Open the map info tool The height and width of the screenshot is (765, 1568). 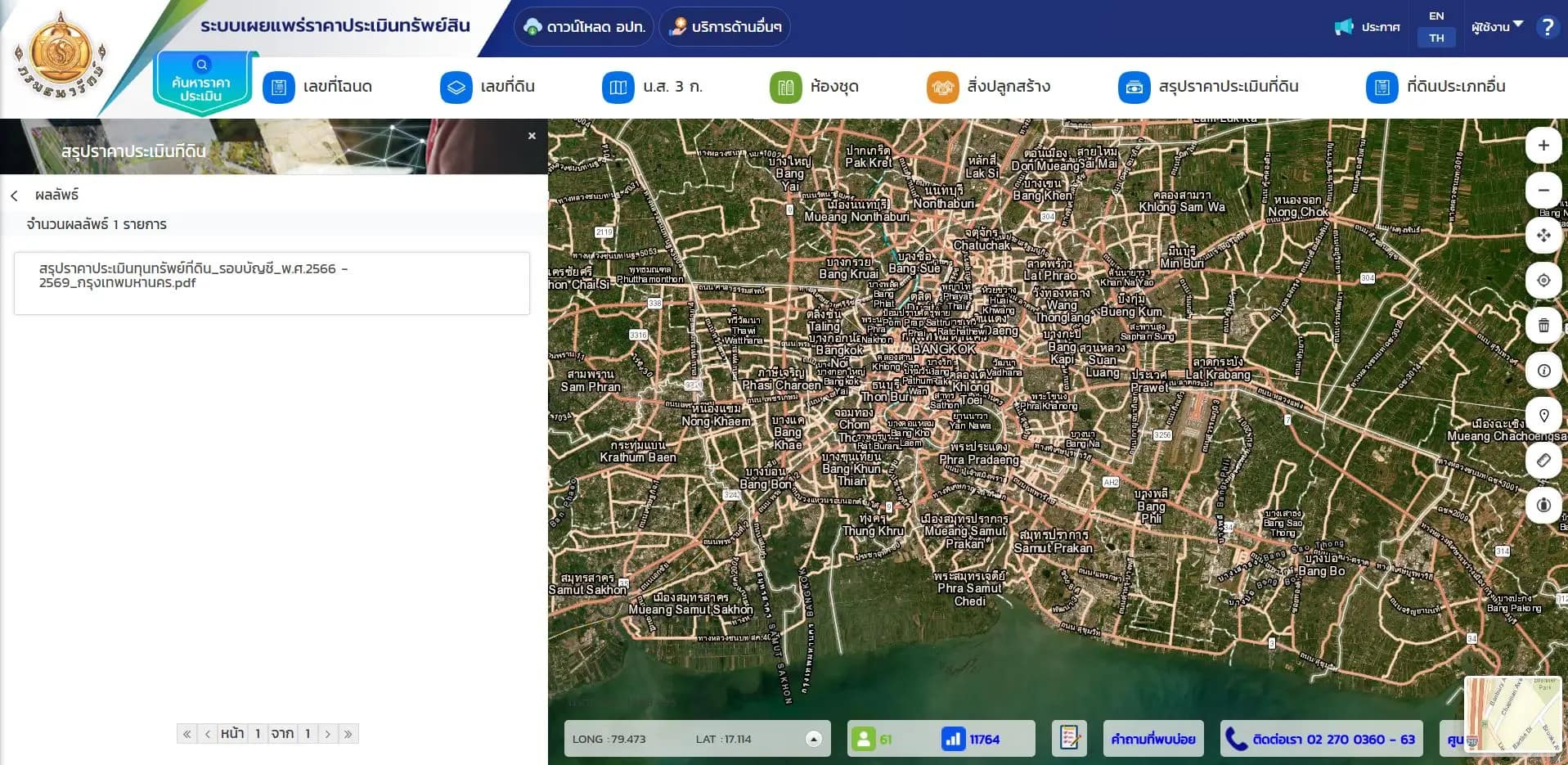1543,371
